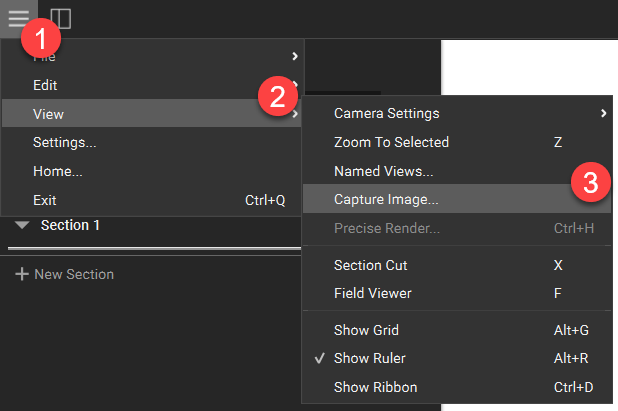Image resolution: width=618 pixels, height=411 pixels.
Task: Open the hamburger main menu icon
Action: tap(19, 19)
